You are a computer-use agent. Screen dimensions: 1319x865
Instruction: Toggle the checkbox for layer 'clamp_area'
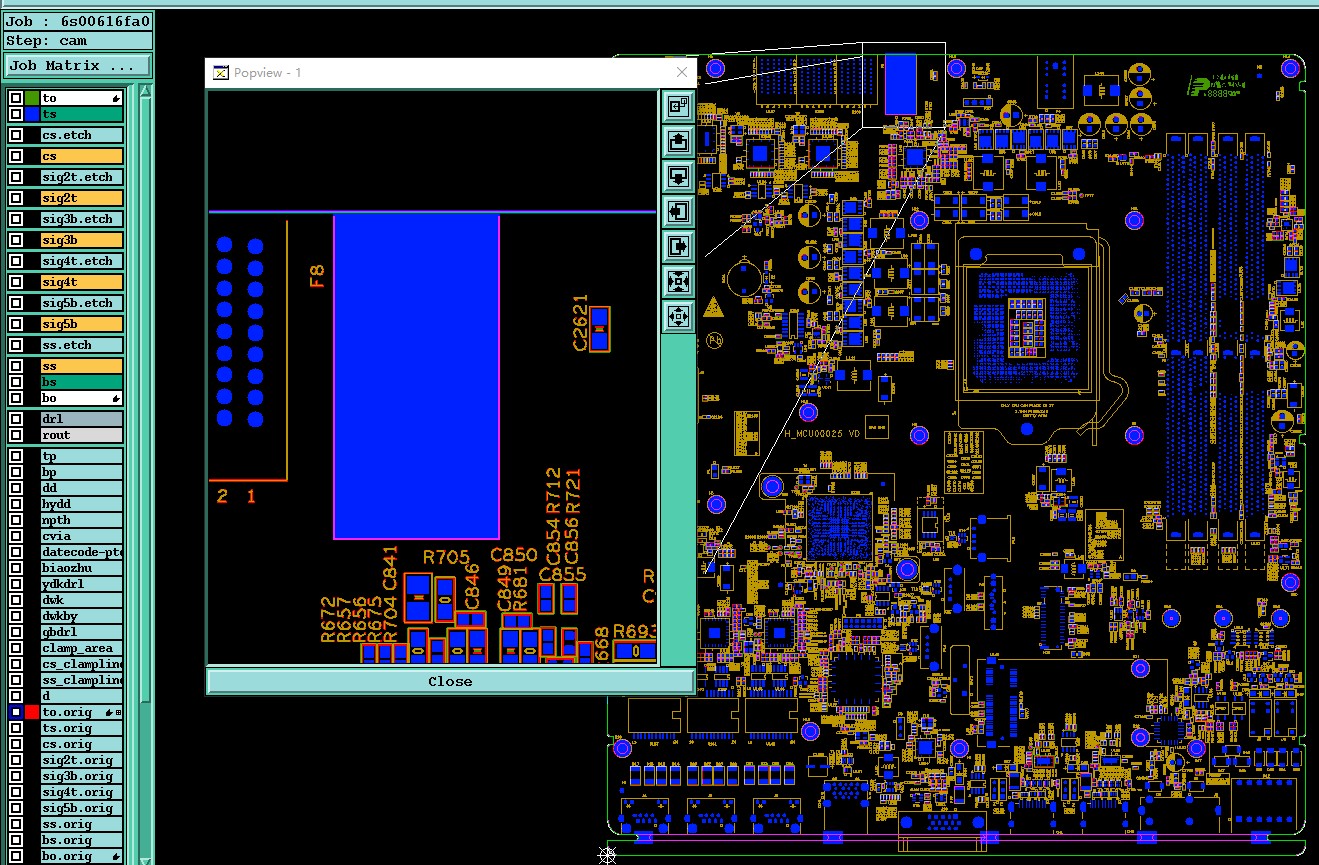16,648
